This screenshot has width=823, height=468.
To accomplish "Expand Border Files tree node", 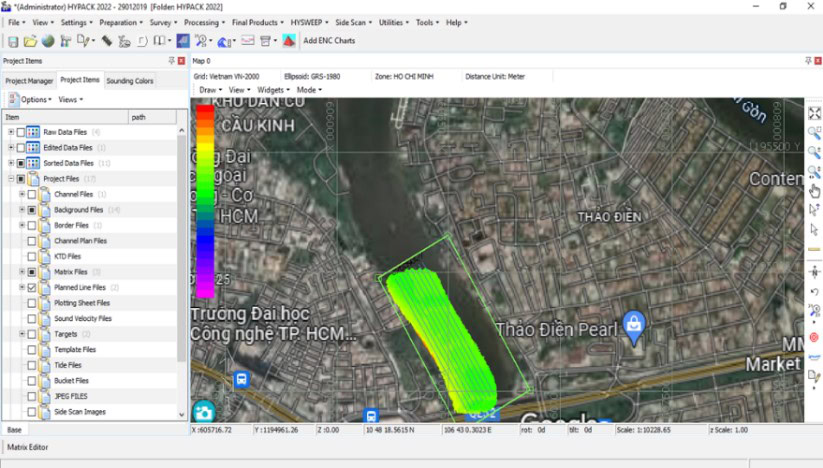I will (22, 226).
